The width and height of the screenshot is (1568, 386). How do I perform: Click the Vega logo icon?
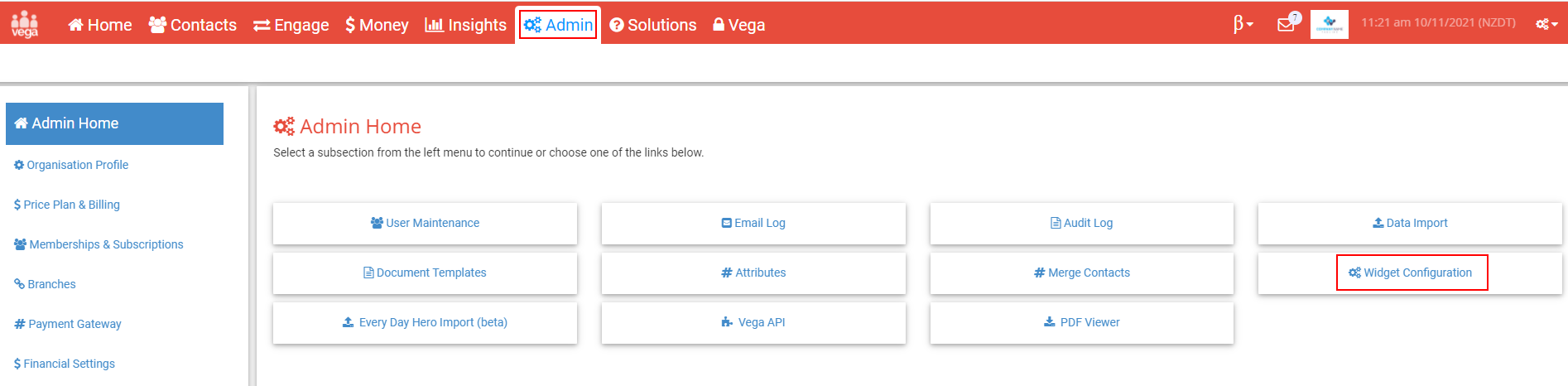coord(25,24)
